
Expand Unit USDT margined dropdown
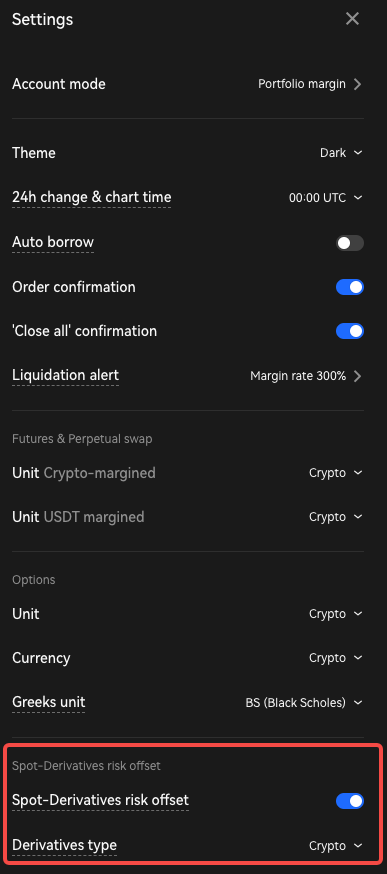(336, 517)
